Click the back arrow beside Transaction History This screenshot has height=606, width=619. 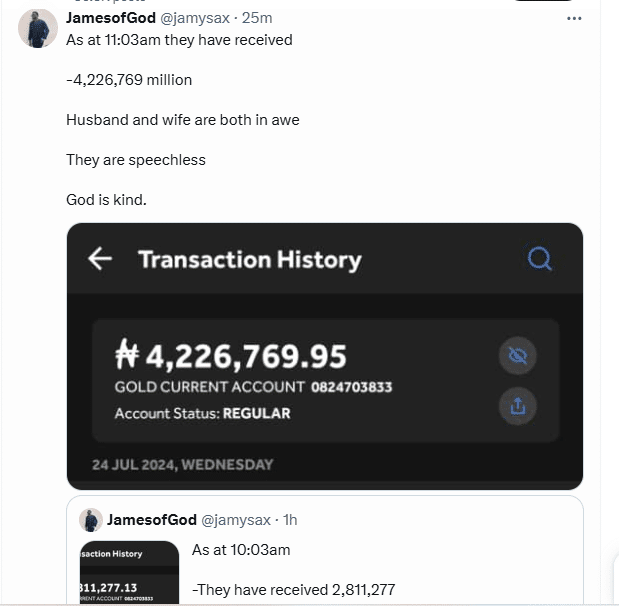100,260
